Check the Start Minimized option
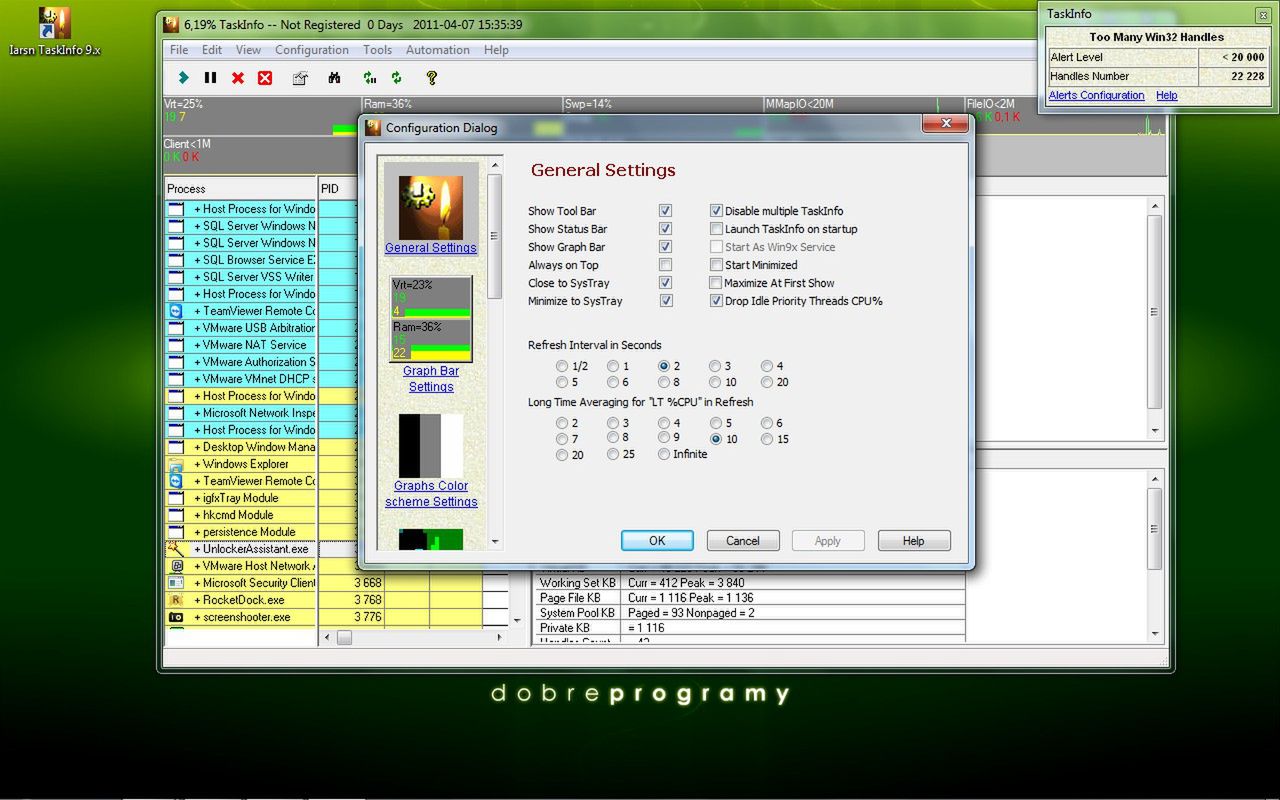 (x=716, y=265)
